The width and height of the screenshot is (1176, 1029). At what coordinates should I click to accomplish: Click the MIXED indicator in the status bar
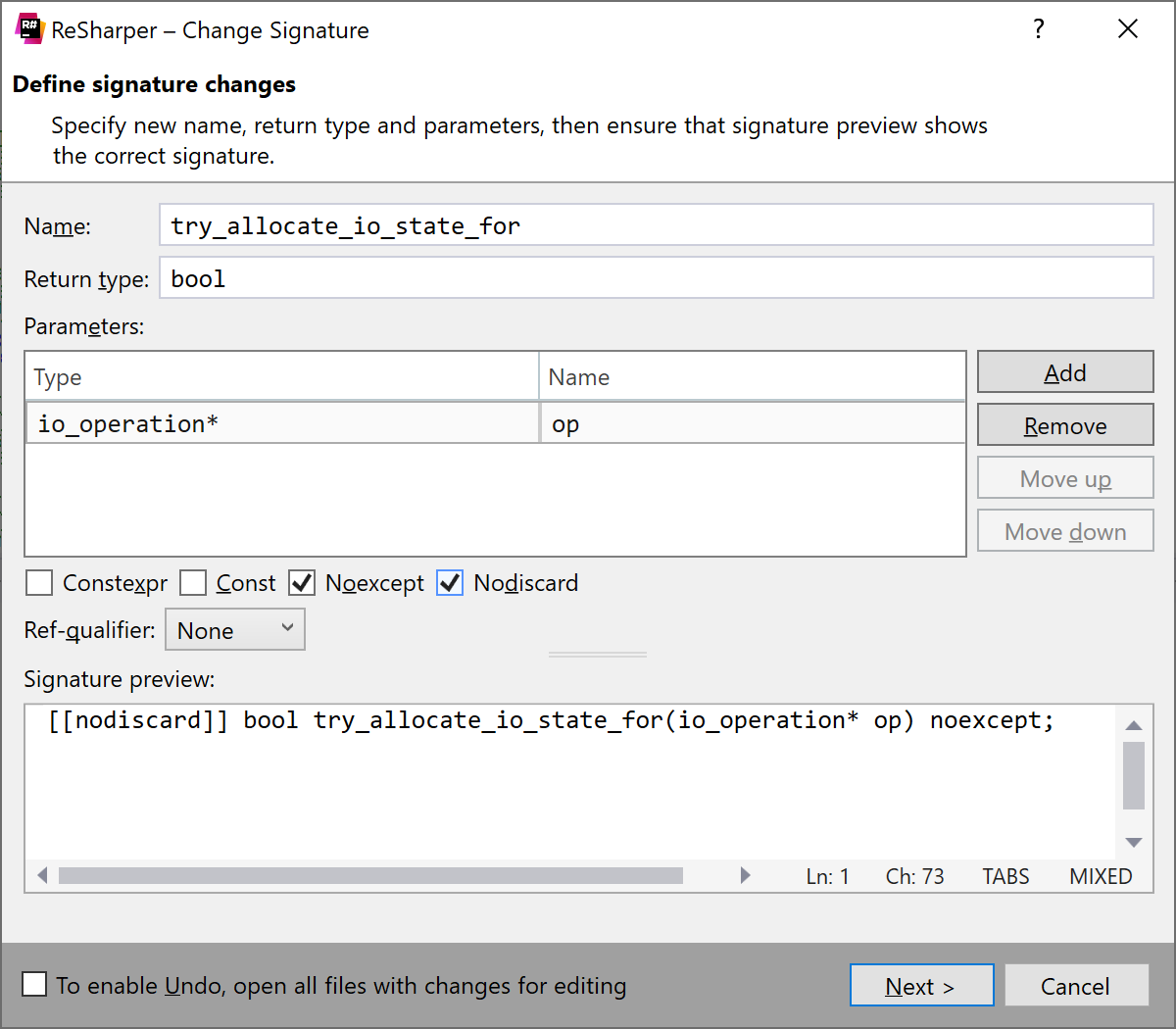pyautogui.click(x=1100, y=876)
